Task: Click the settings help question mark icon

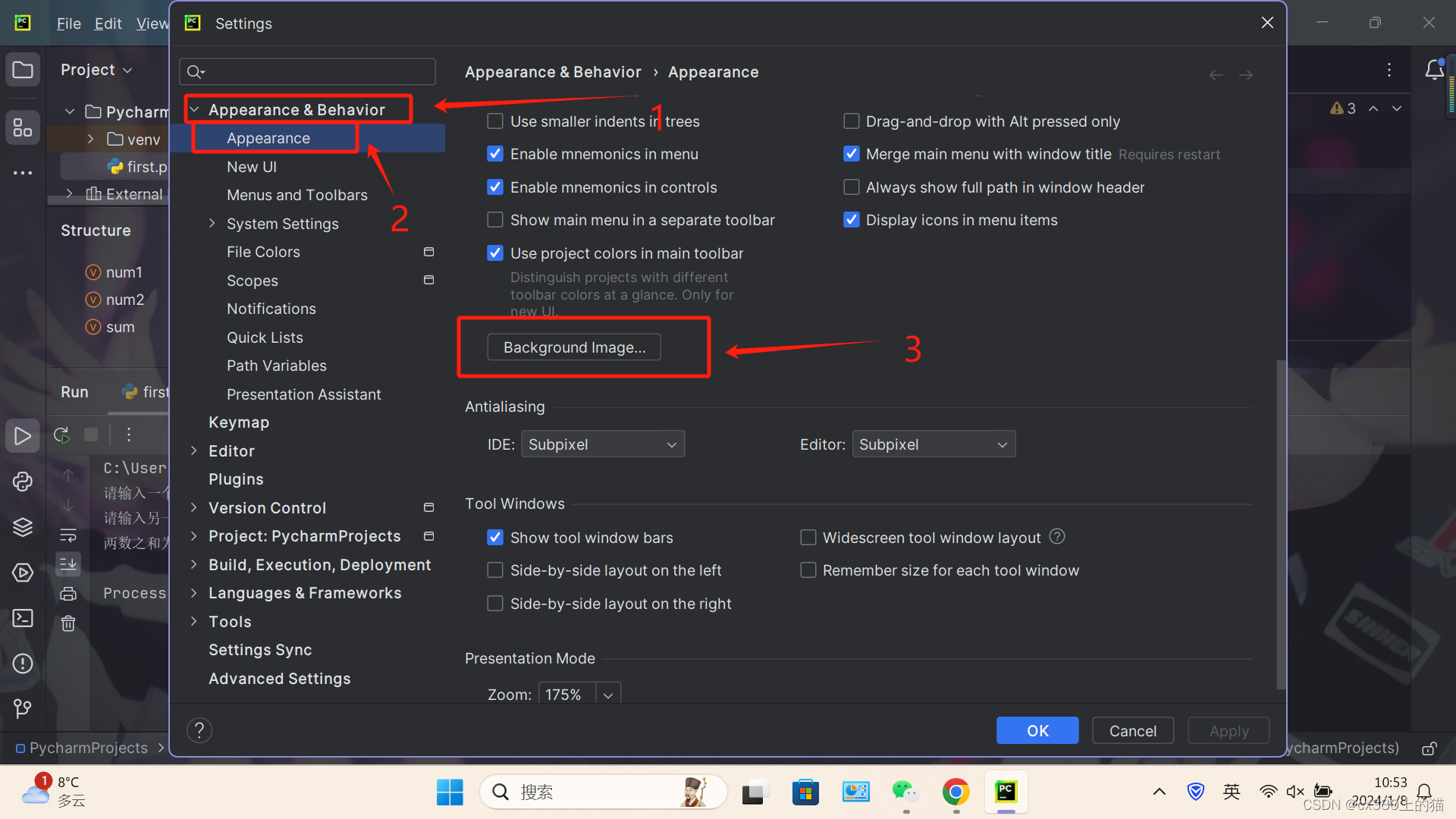Action: point(199,730)
